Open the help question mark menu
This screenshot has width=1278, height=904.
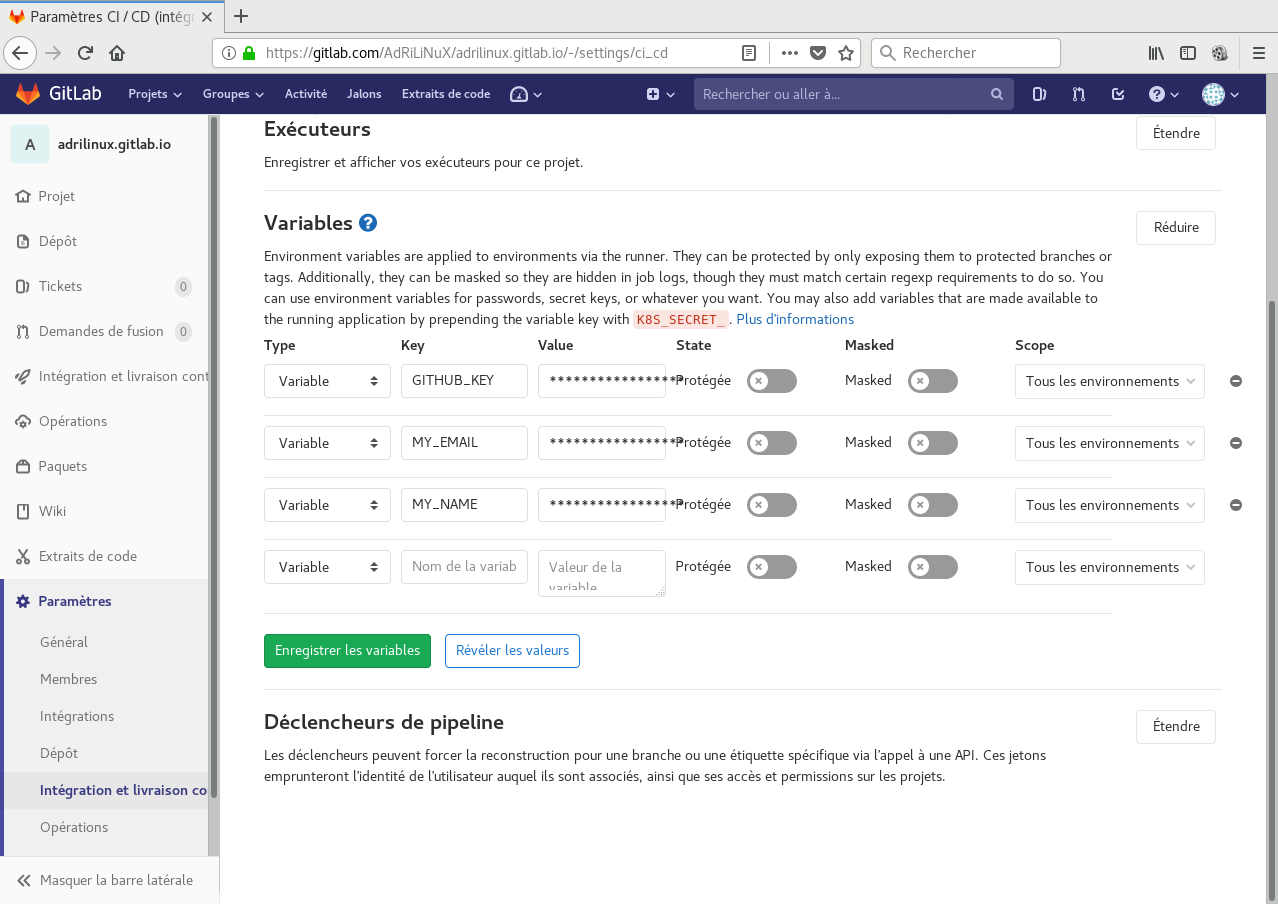(x=1163, y=94)
